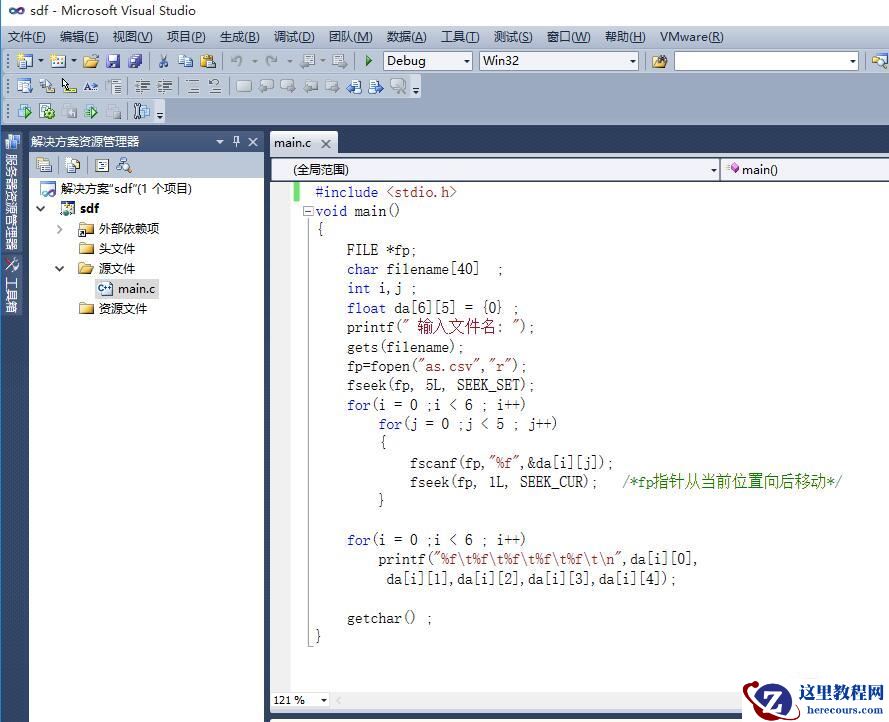Viewport: 889px width, 722px height.
Task: Collapse the 源文件 folder node
Action: 60,268
